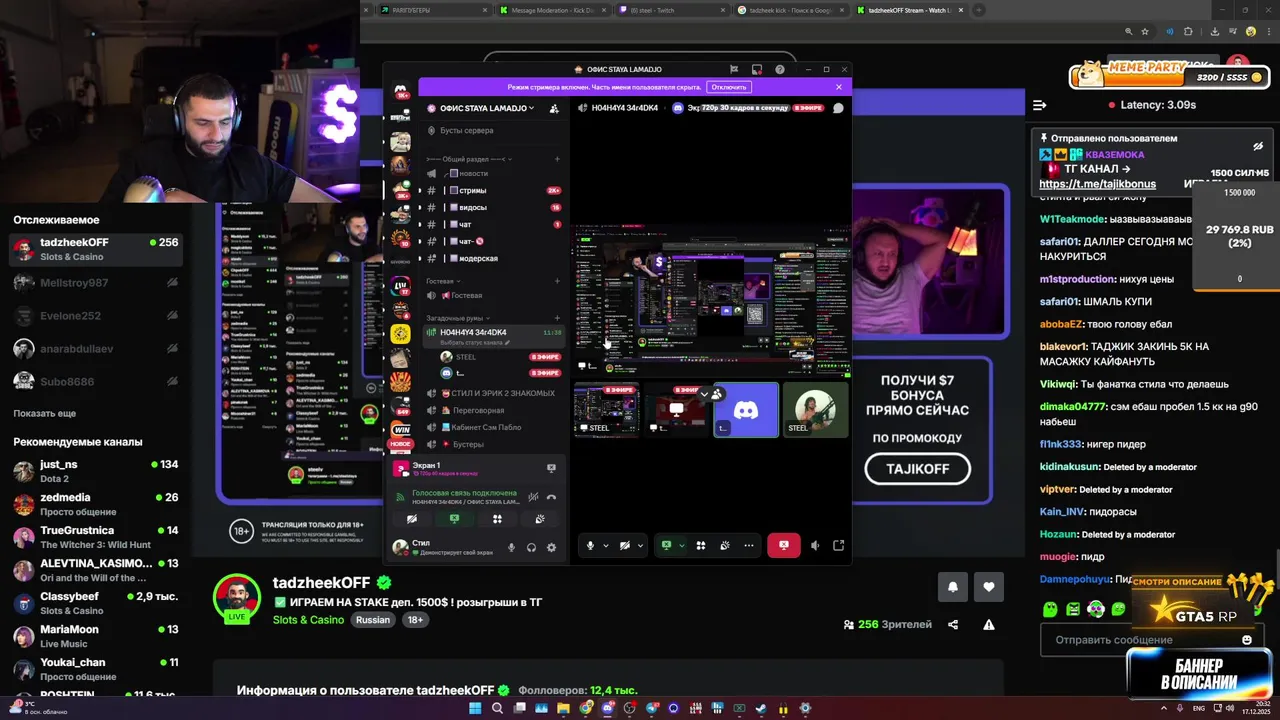Collapse Общий раздел channel category
This screenshot has width=1280, height=720.
tap(470, 159)
